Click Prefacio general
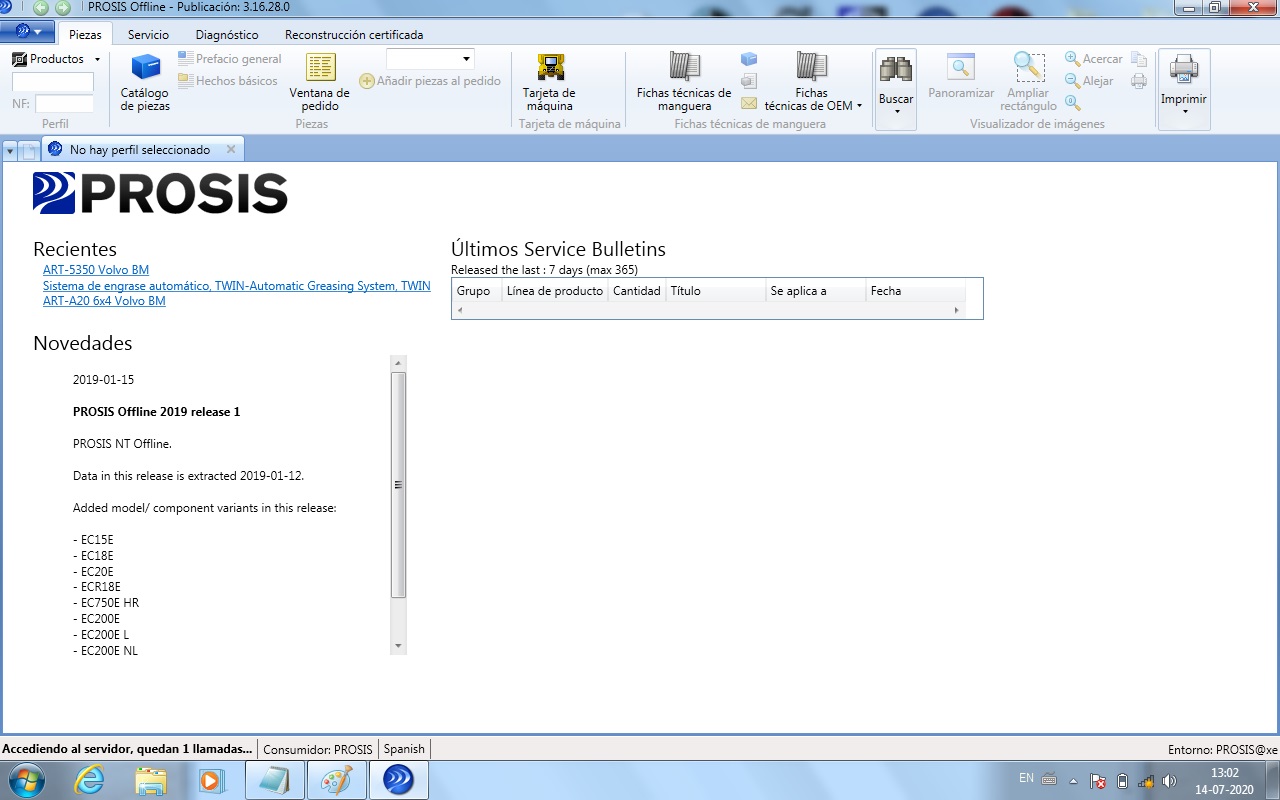The height and width of the screenshot is (800, 1280). click(230, 59)
